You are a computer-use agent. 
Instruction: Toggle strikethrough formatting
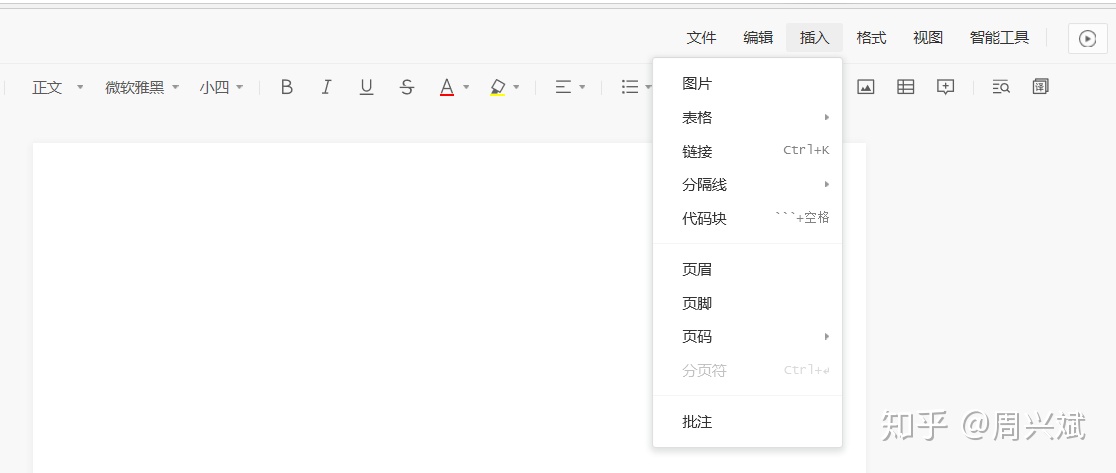click(406, 87)
